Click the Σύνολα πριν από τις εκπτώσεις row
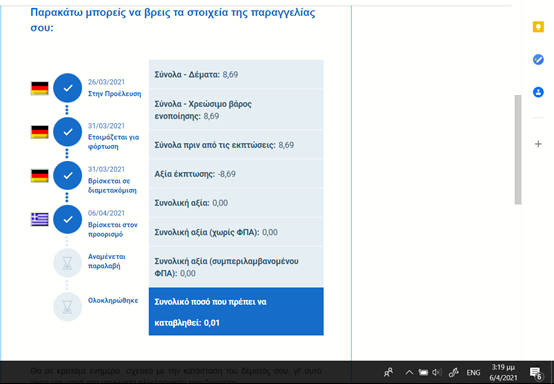Image resolution: width=554 pixels, height=384 pixels. pyautogui.click(x=236, y=145)
